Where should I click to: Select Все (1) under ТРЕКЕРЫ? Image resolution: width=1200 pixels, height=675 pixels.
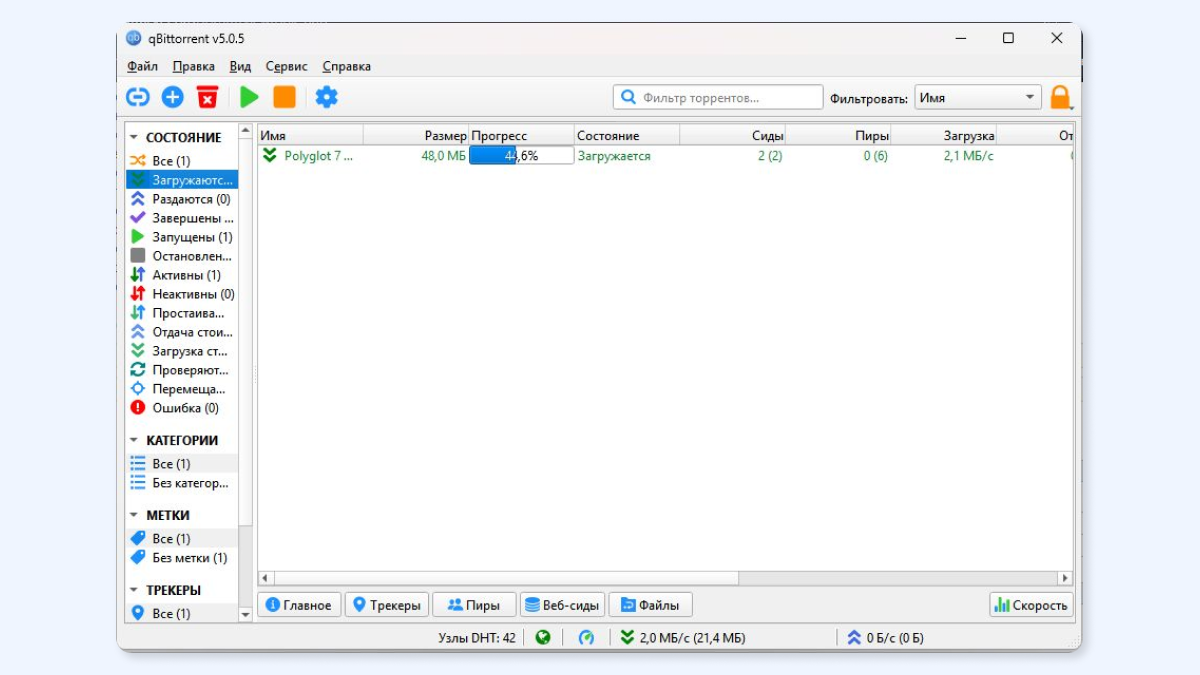tap(182, 614)
